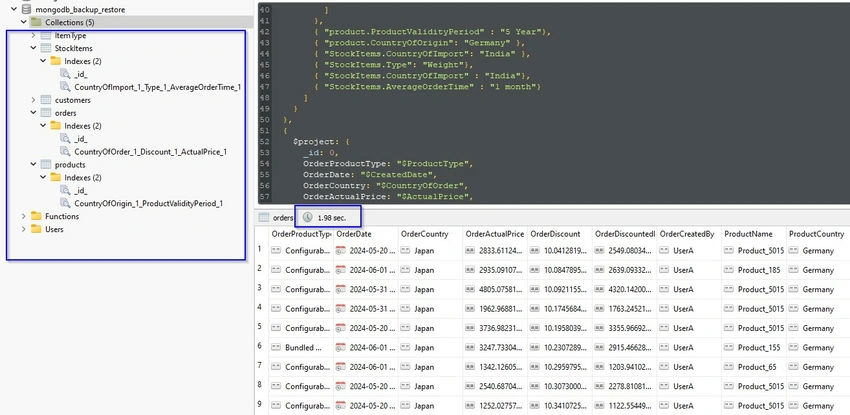
Task: Expand the Users folder
Action: point(23,229)
